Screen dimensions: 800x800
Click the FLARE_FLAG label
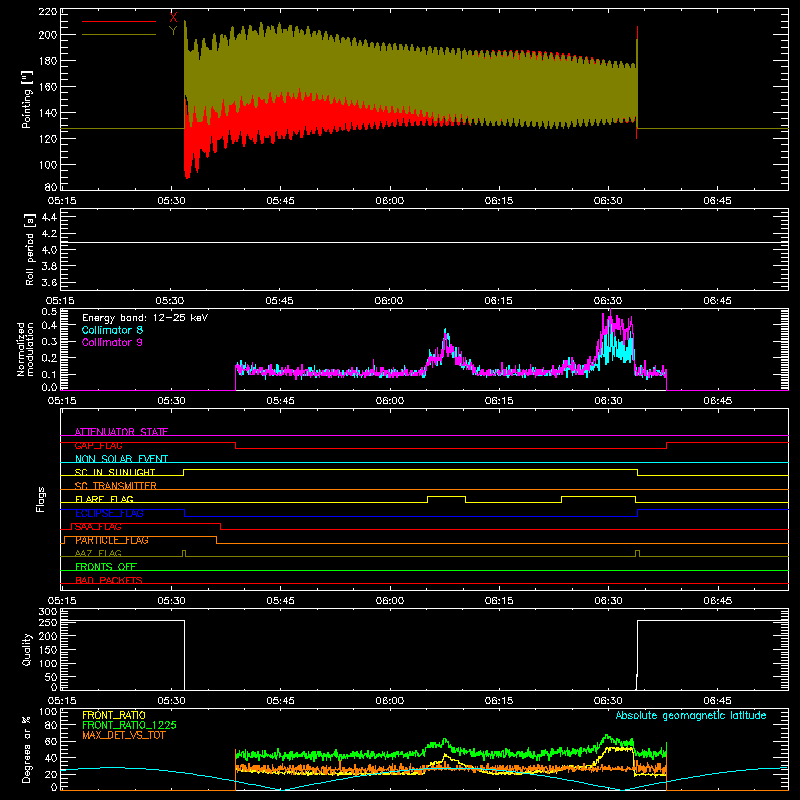(104, 499)
